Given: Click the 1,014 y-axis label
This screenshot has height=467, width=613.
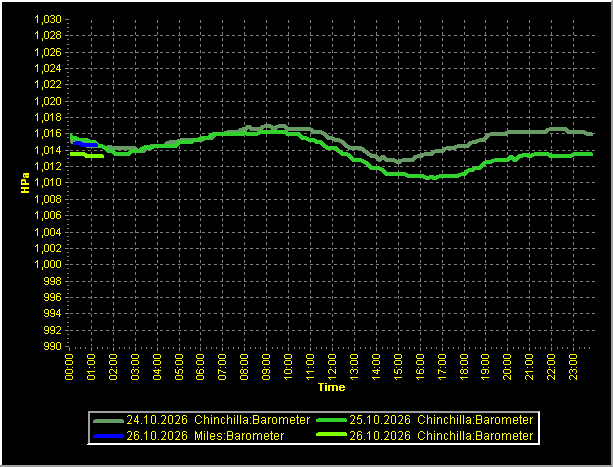Looking at the screenshot, I should pos(48,150).
